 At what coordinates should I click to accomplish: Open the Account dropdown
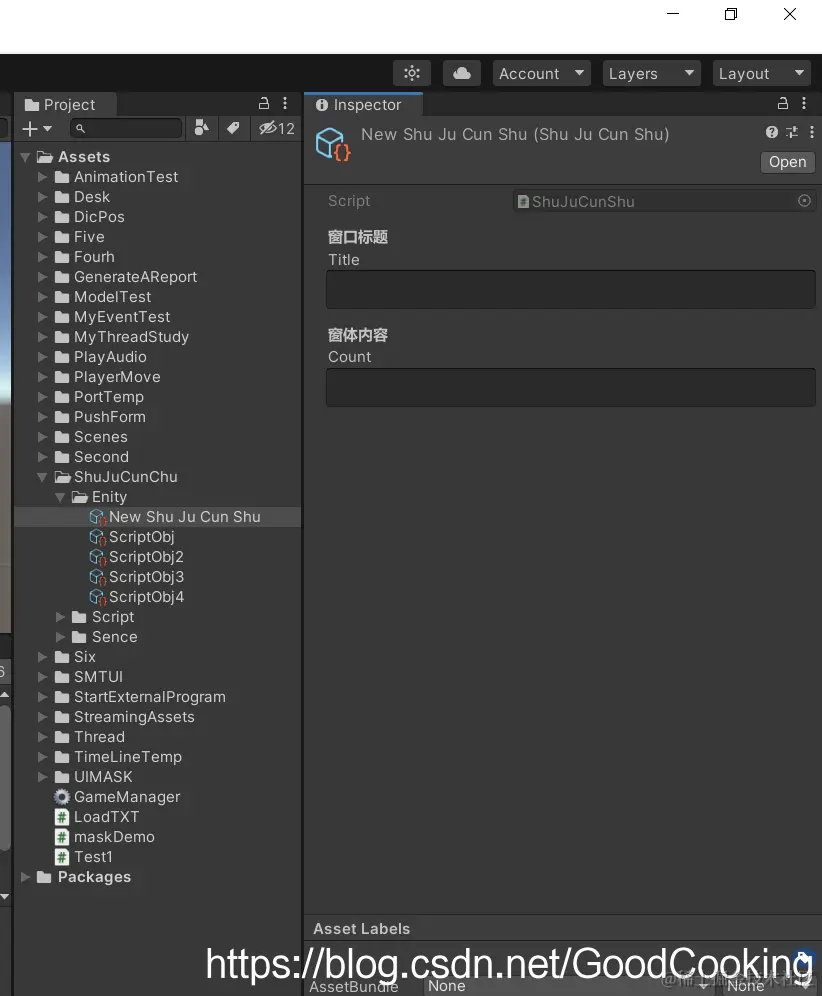pos(541,73)
